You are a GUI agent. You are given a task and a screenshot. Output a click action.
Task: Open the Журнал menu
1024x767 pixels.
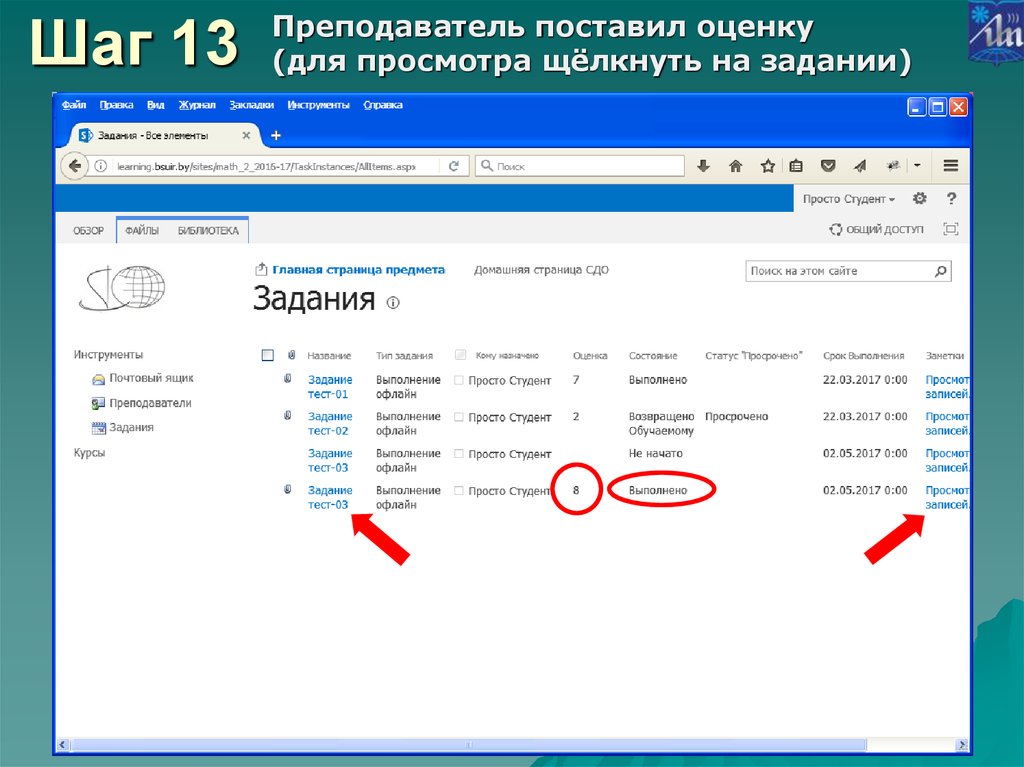200,104
